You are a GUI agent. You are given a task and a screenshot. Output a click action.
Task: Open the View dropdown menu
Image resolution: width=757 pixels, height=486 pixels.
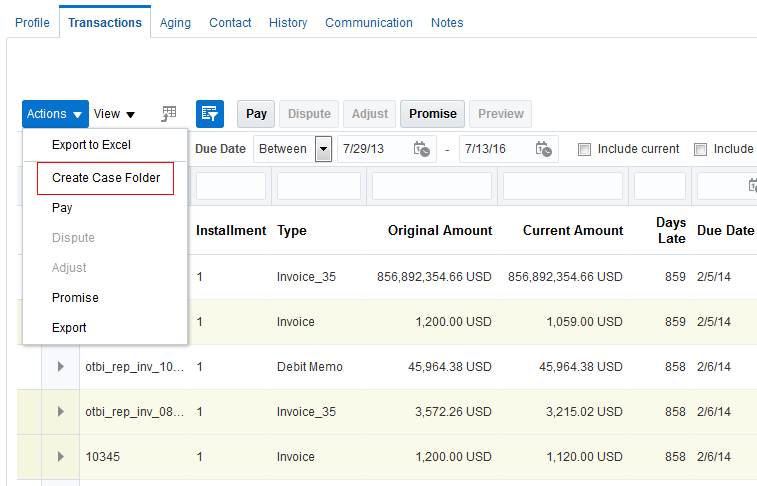(x=114, y=114)
